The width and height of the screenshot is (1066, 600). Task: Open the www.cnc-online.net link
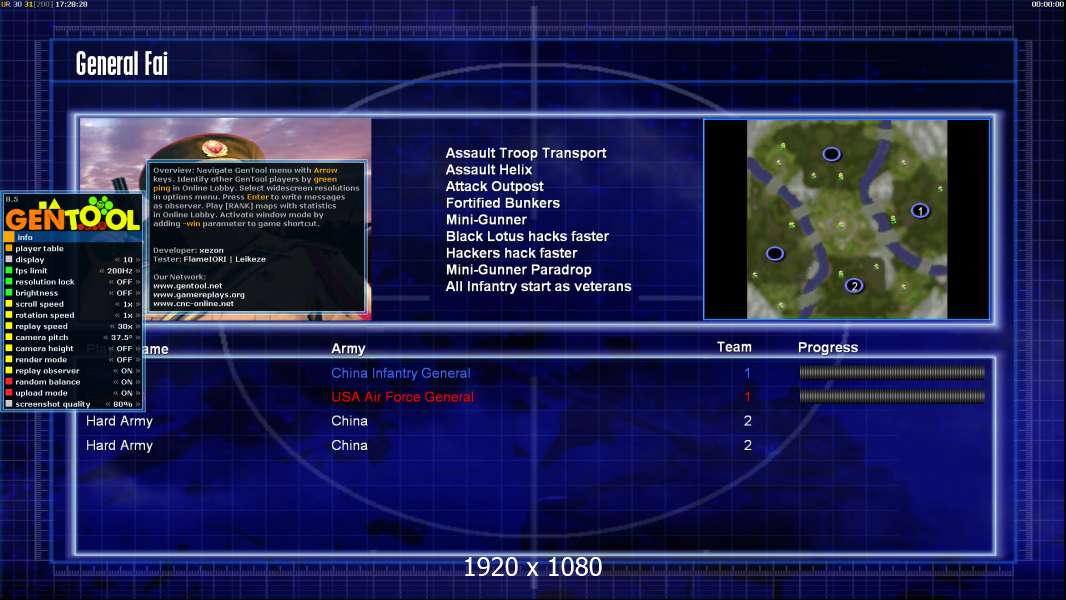(193, 304)
